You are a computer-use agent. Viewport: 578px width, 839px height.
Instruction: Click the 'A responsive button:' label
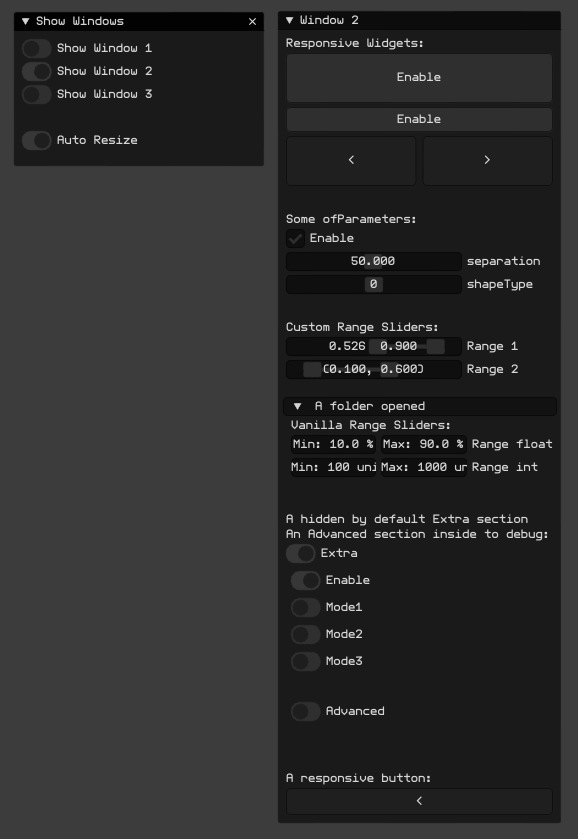coord(359,778)
